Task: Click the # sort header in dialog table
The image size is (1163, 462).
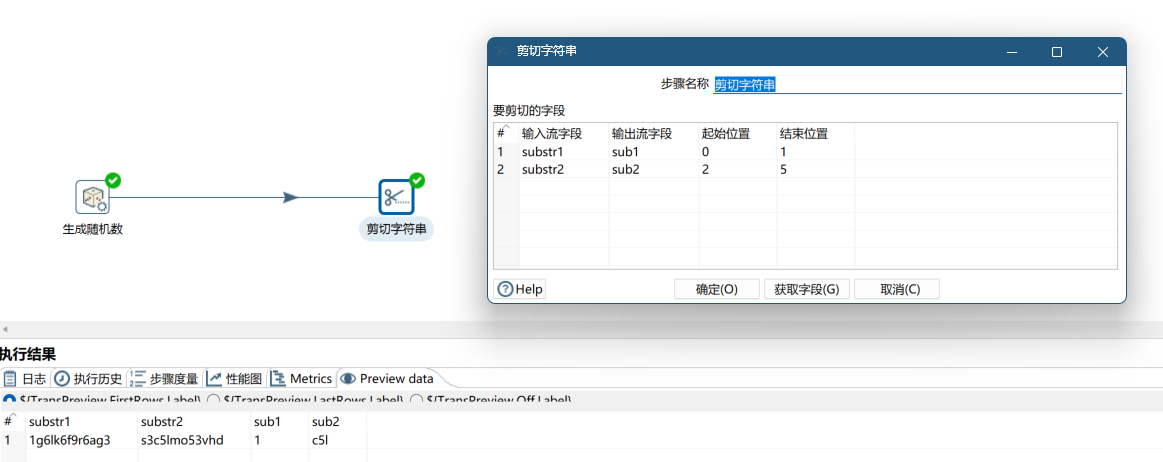Action: (x=506, y=133)
